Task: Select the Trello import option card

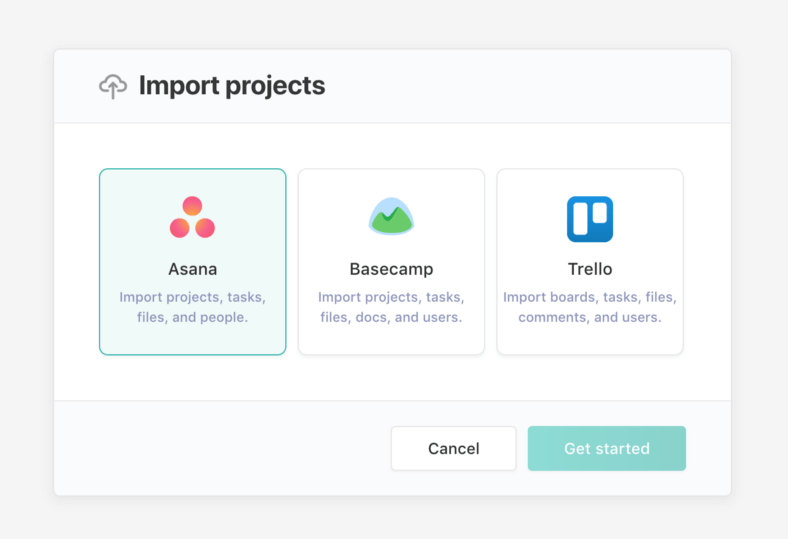Action: tap(590, 262)
